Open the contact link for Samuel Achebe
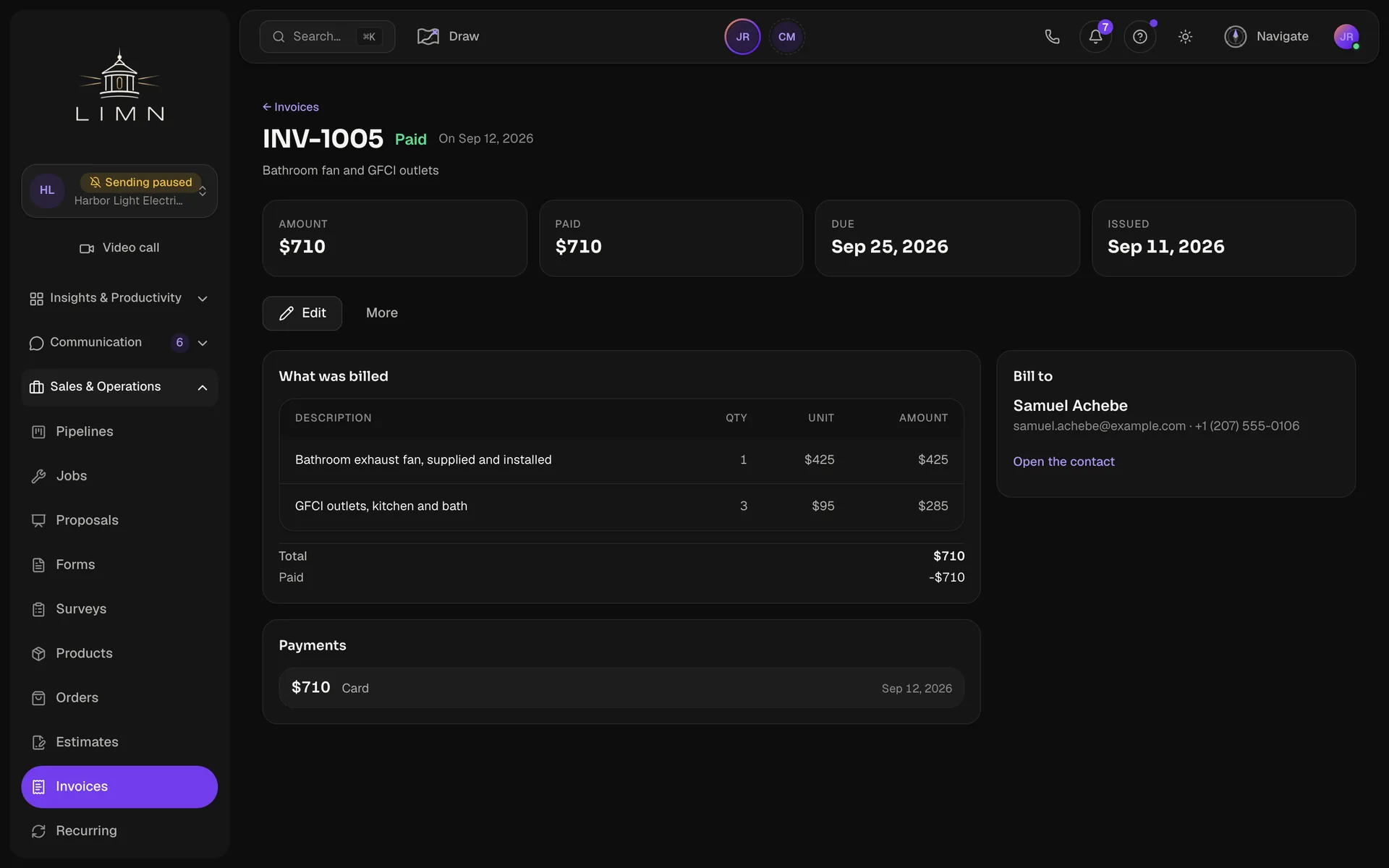1389x868 pixels. (1063, 461)
